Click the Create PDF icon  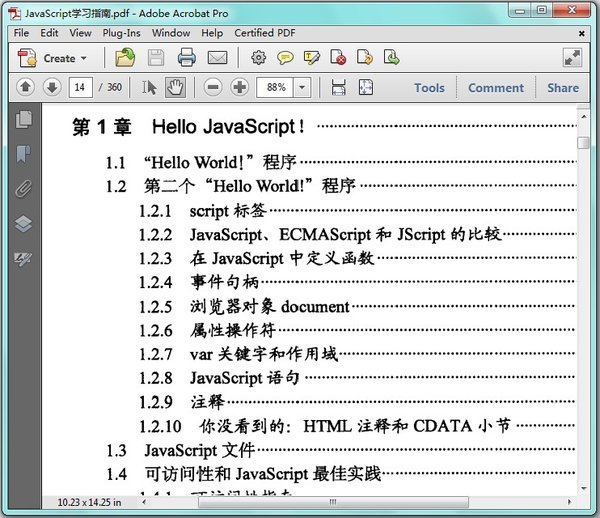click(27, 59)
